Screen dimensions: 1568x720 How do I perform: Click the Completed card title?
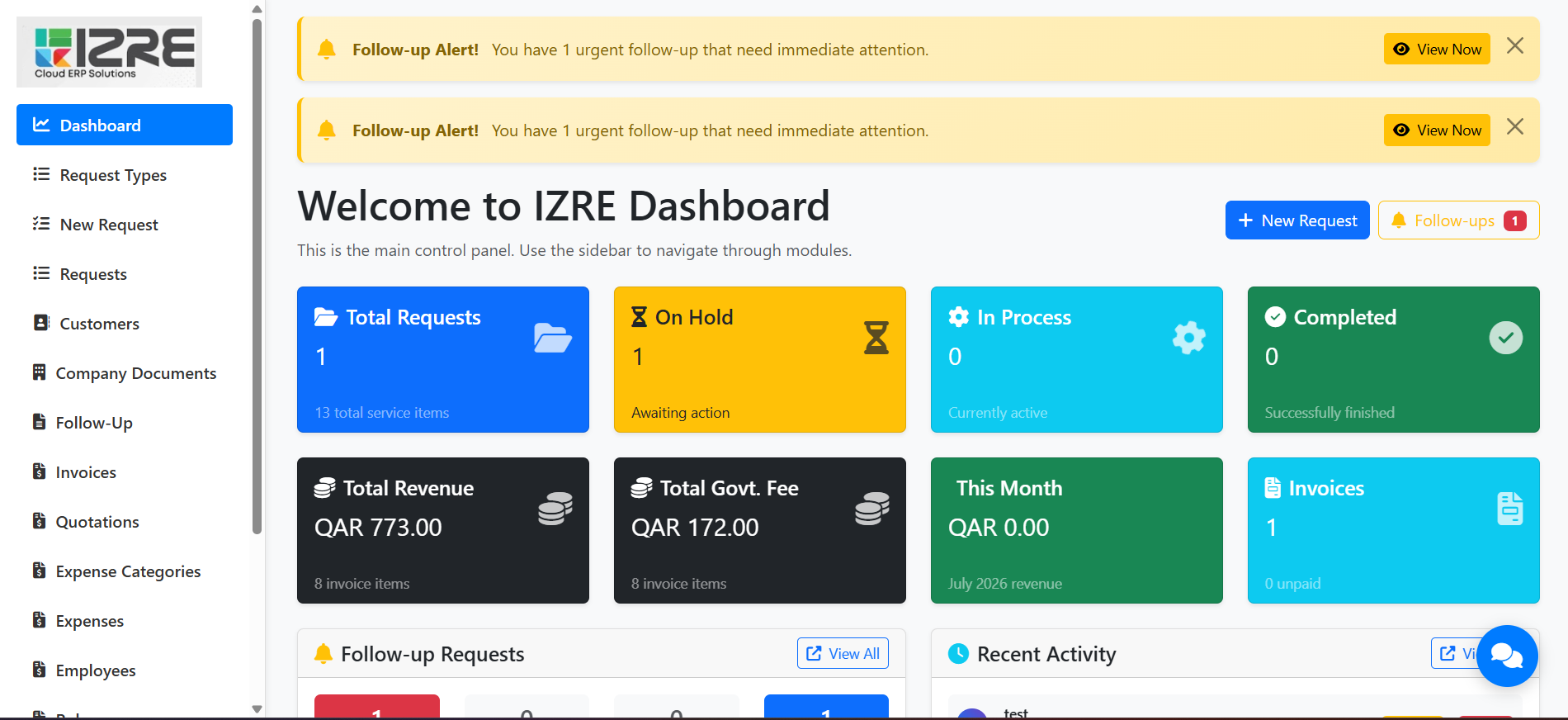coord(1345,317)
